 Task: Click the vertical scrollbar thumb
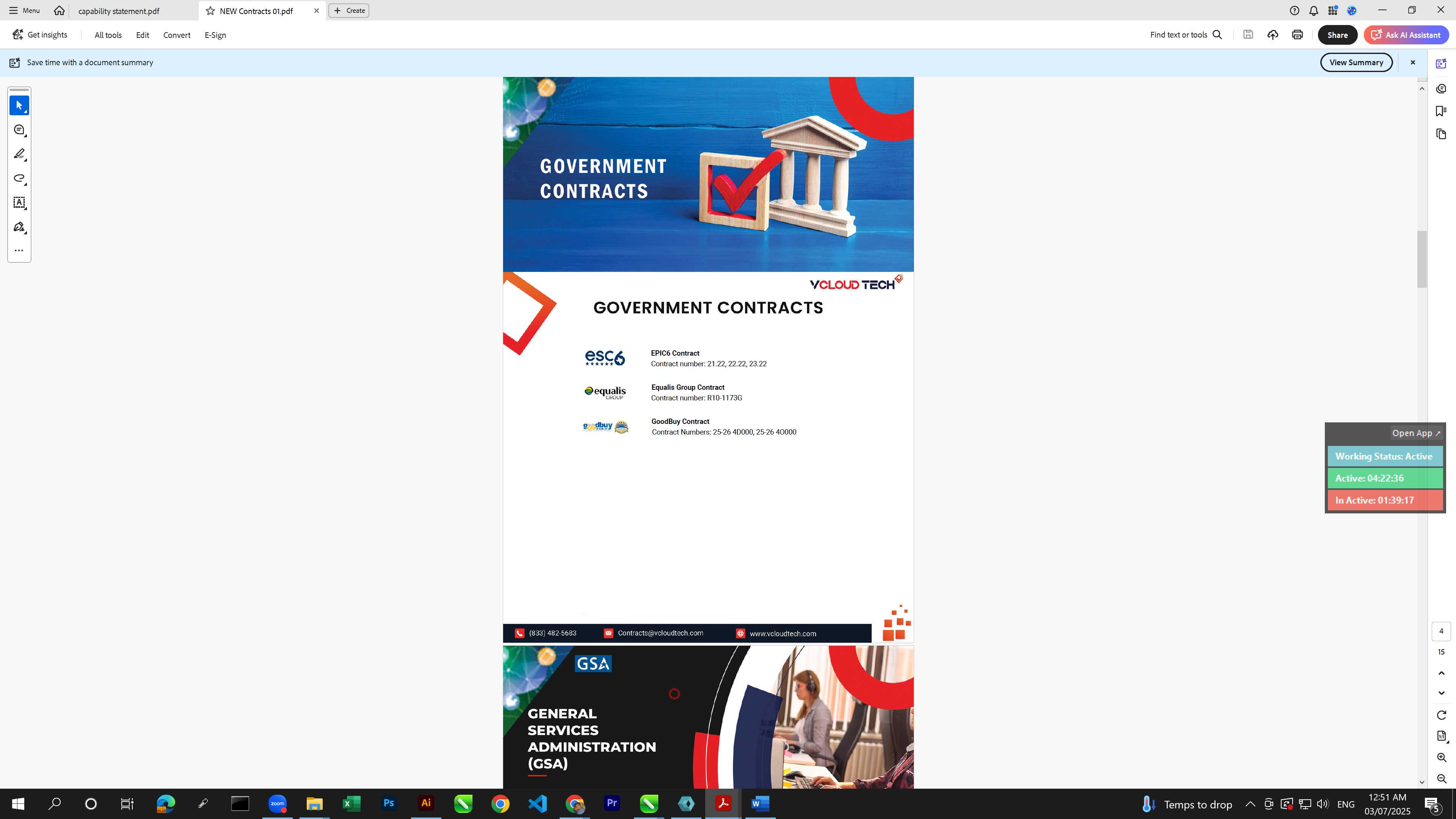tap(1421, 259)
